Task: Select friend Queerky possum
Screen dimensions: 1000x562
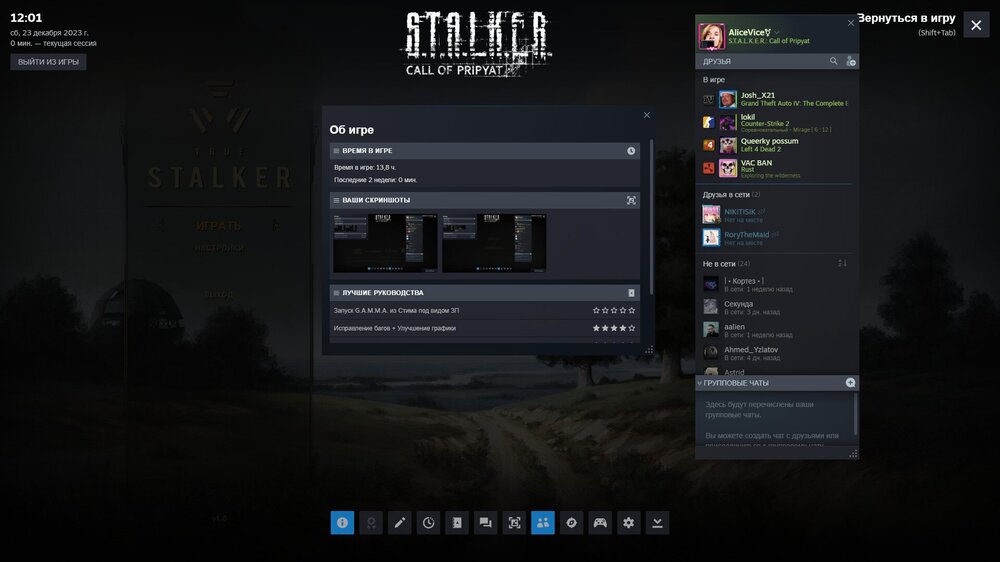Action: [x=777, y=145]
